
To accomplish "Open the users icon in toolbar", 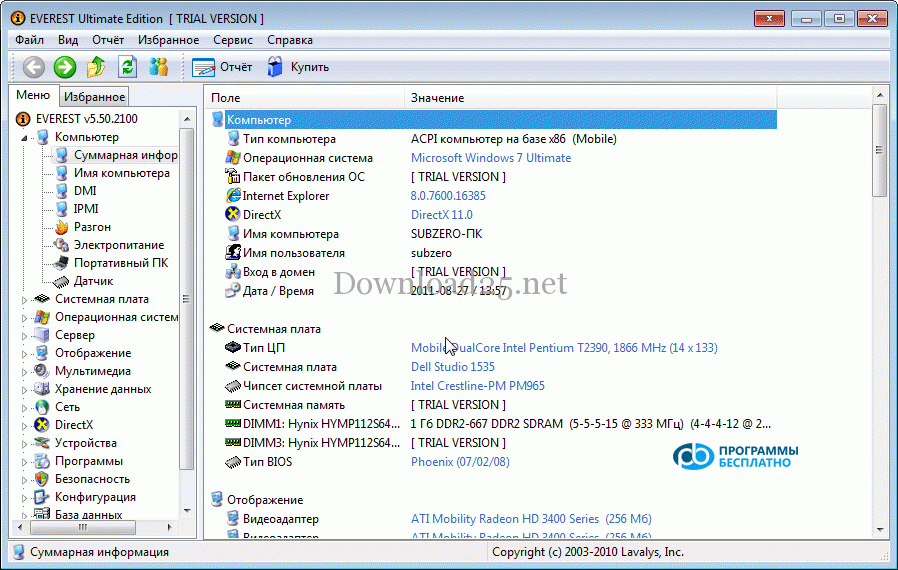I will click(x=159, y=67).
